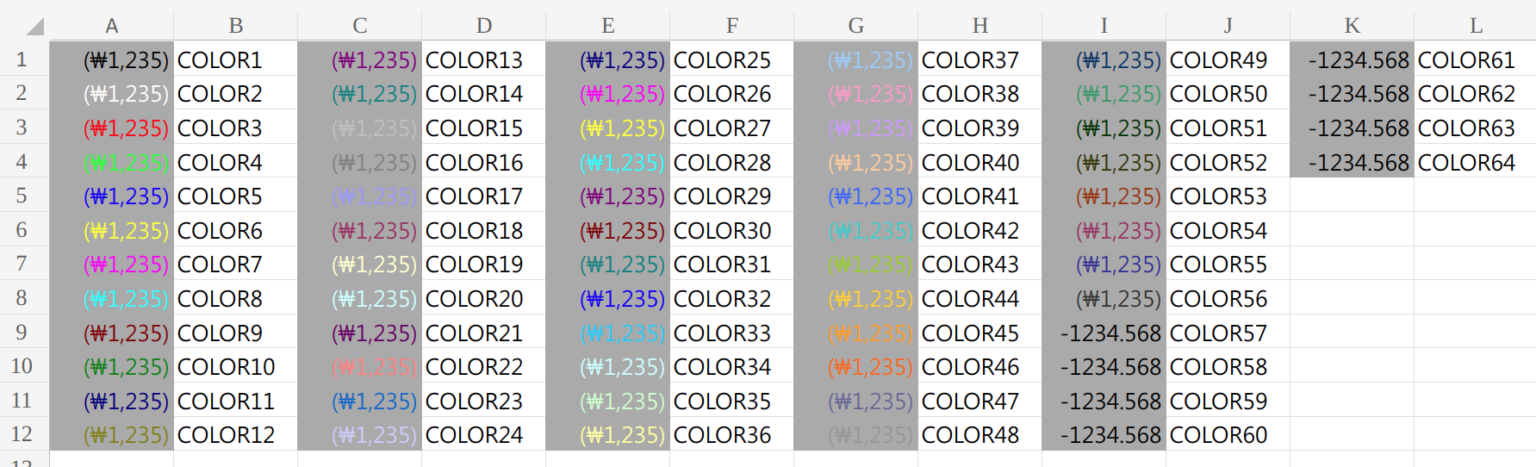Click the cell labeled COLOR27
Image resolution: width=1536 pixels, height=467 pixels.
point(732,128)
